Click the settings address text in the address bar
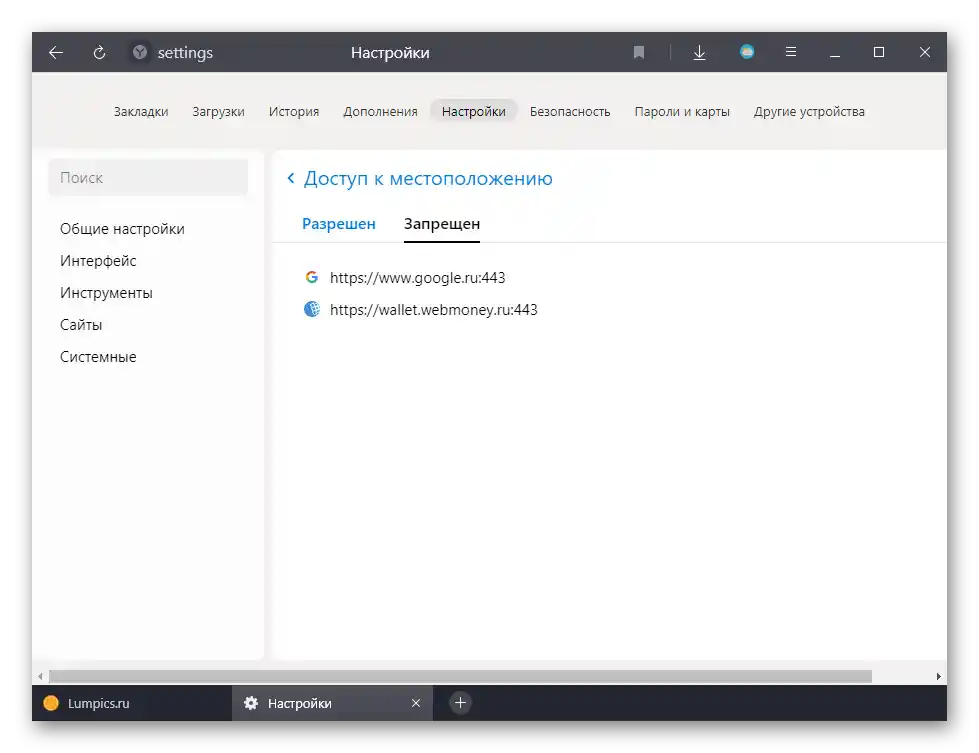 tap(185, 52)
